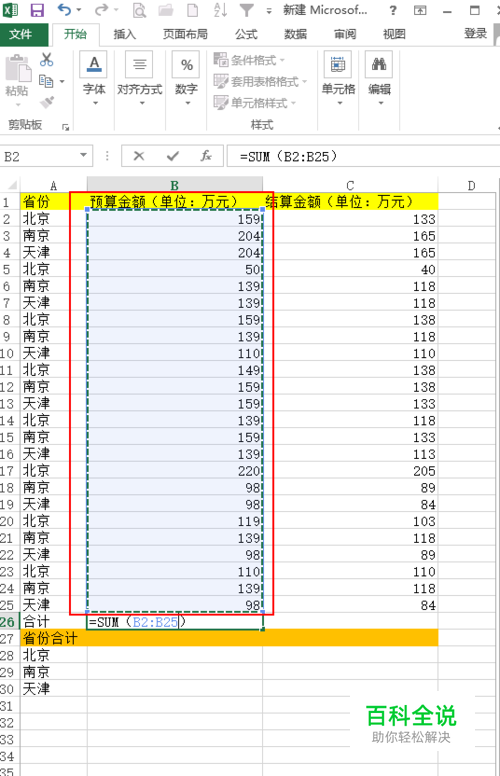
Task: Open the undo history dropdown arrow
Action: pos(79,10)
